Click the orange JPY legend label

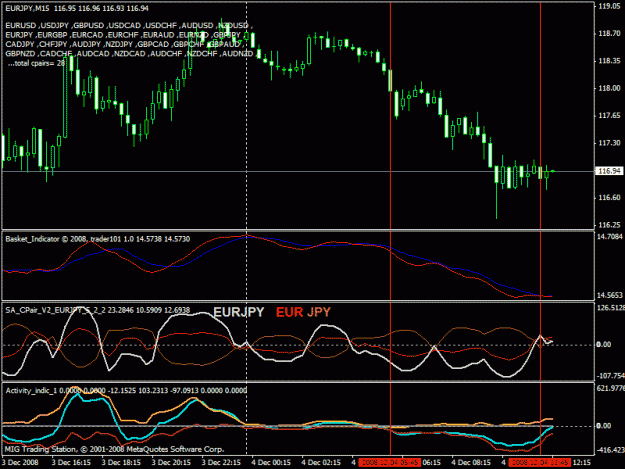click(x=318, y=312)
